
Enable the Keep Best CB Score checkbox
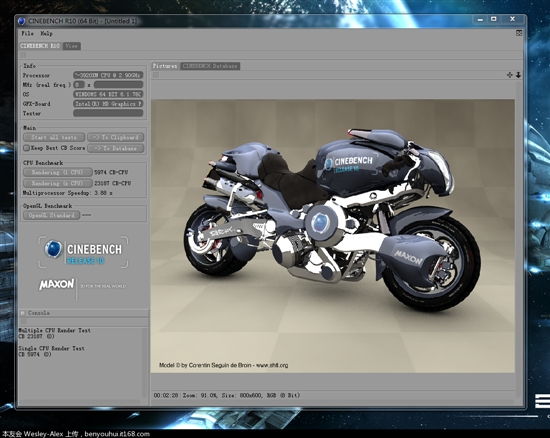(x=26, y=148)
